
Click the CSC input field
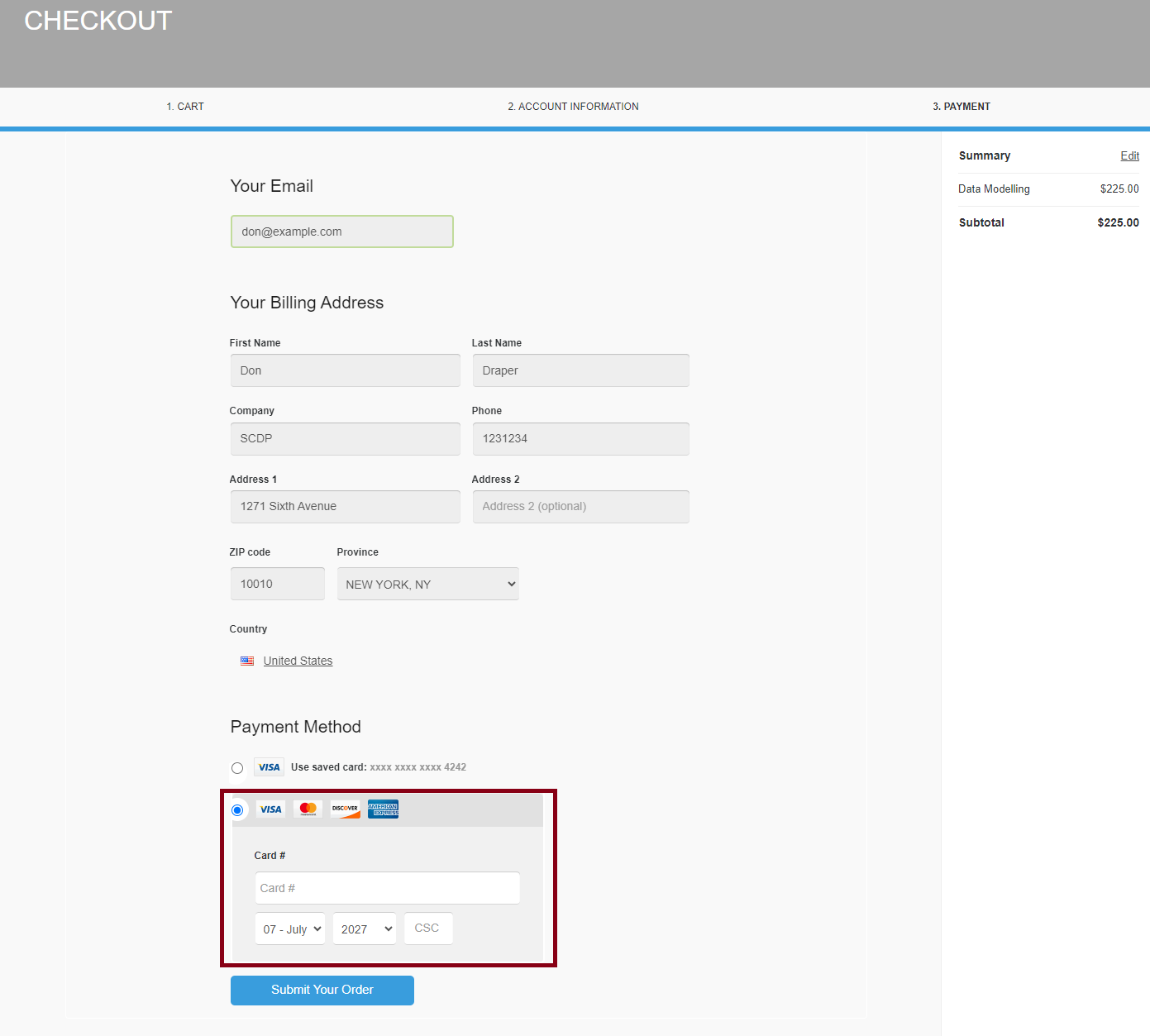pyautogui.click(x=428, y=928)
